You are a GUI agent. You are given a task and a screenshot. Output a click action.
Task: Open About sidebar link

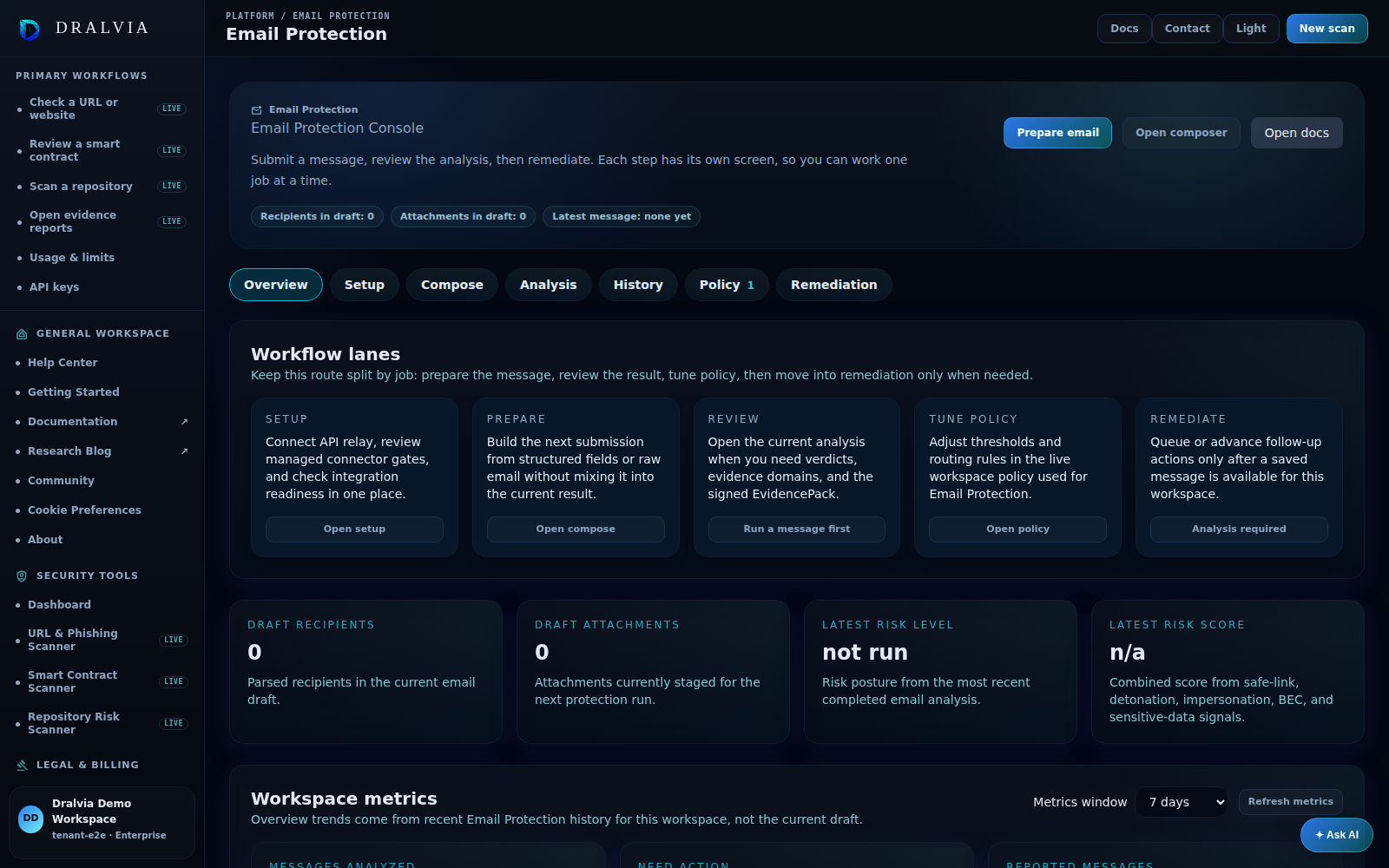pyautogui.click(x=102, y=540)
